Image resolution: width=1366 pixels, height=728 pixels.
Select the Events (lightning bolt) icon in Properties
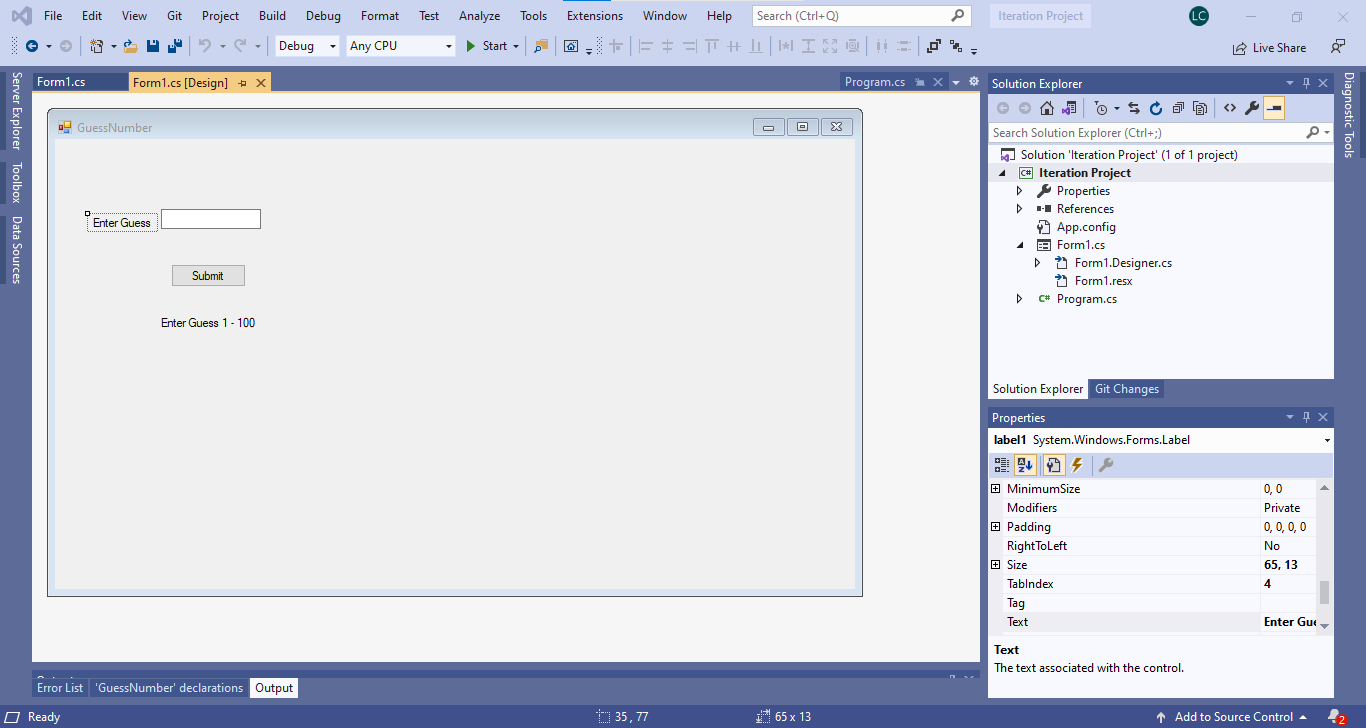pos(1077,464)
